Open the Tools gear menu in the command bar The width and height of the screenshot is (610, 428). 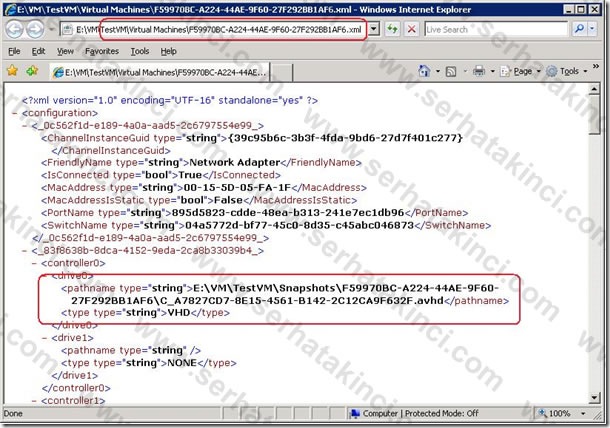coord(566,72)
